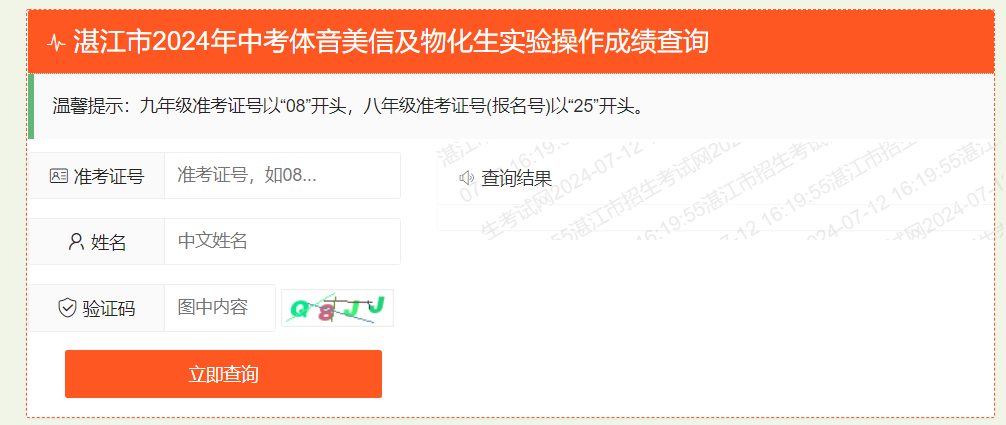The width and height of the screenshot is (1006, 425).
Task: Click the 温馨提示 notice text
Action: coord(347,106)
